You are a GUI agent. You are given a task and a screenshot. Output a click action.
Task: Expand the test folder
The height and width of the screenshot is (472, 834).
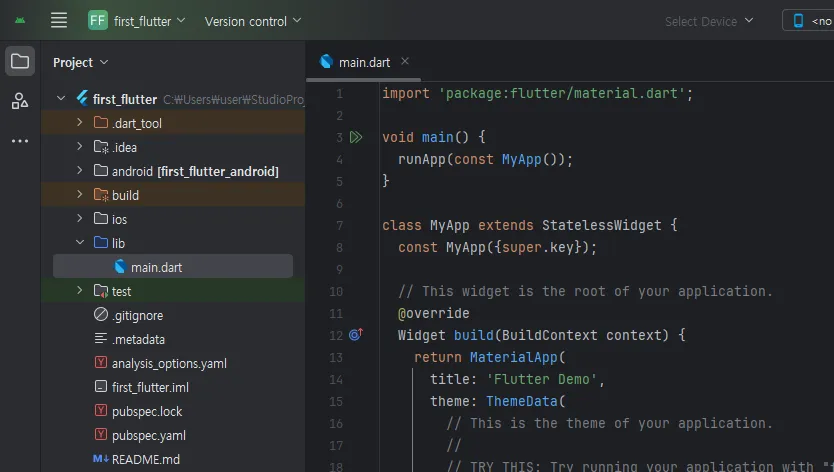[x=79, y=290]
